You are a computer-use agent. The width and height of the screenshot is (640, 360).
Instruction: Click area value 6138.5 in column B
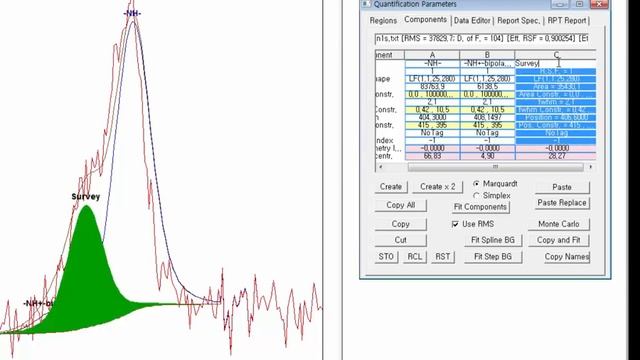(487, 87)
